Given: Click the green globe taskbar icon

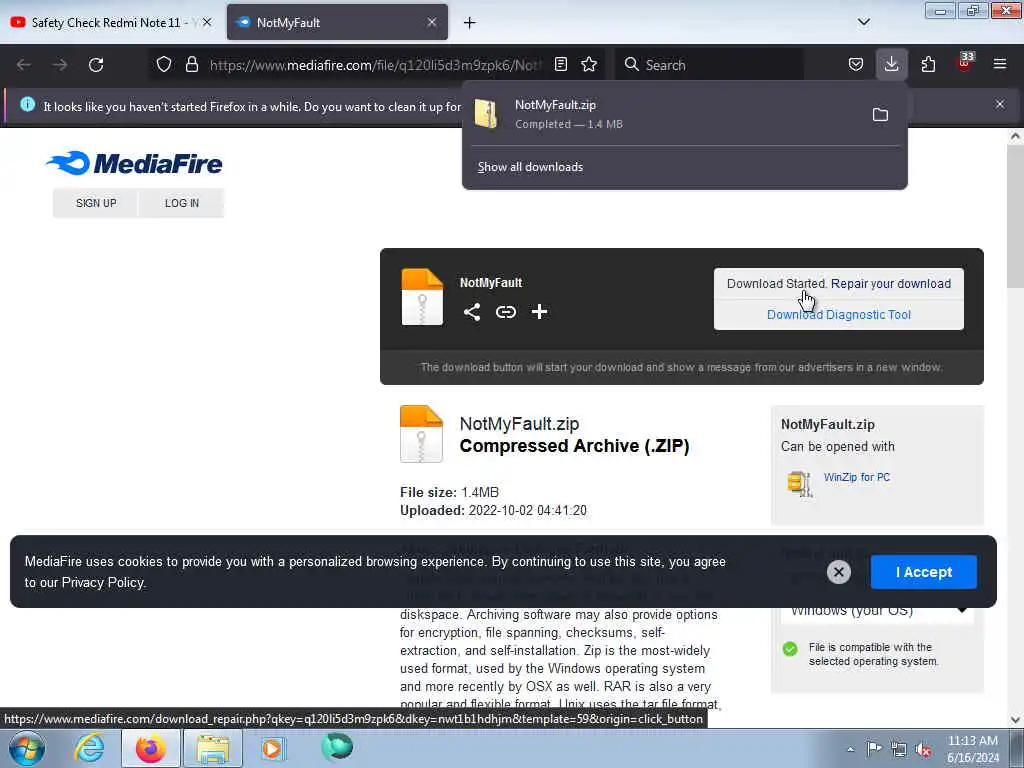Looking at the screenshot, I should 337,747.
